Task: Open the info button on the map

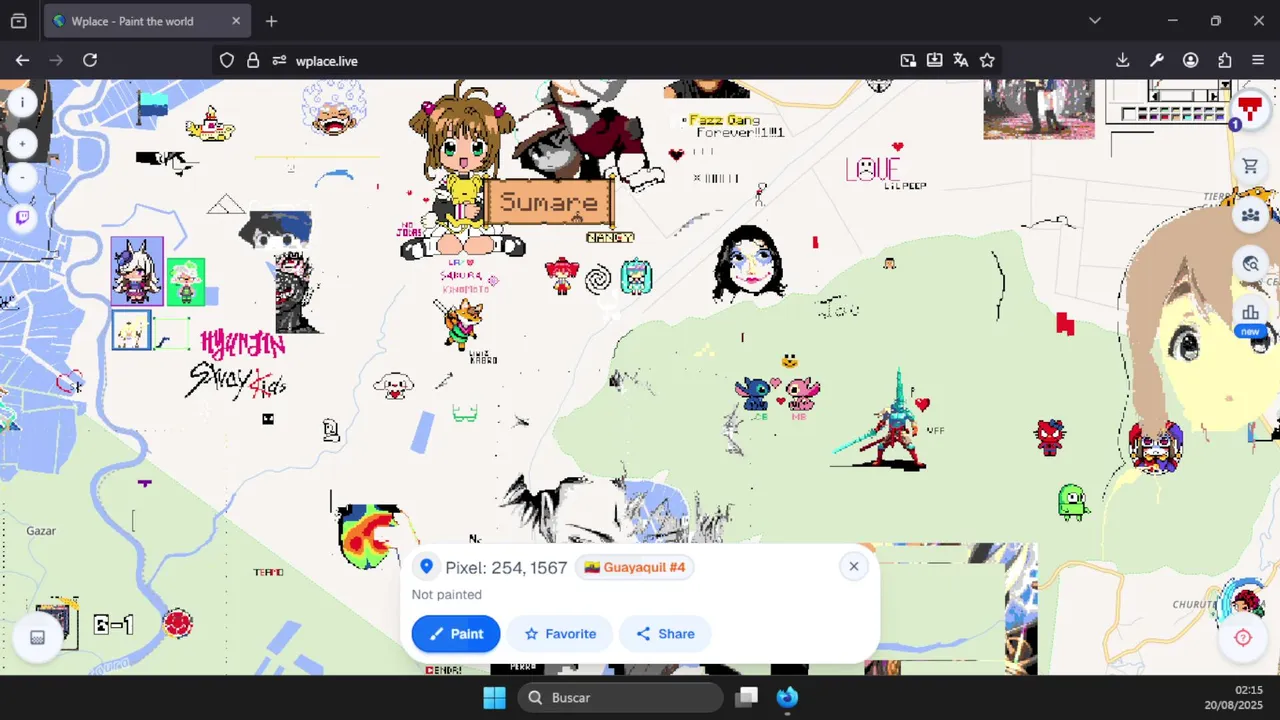Action: pyautogui.click(x=22, y=102)
